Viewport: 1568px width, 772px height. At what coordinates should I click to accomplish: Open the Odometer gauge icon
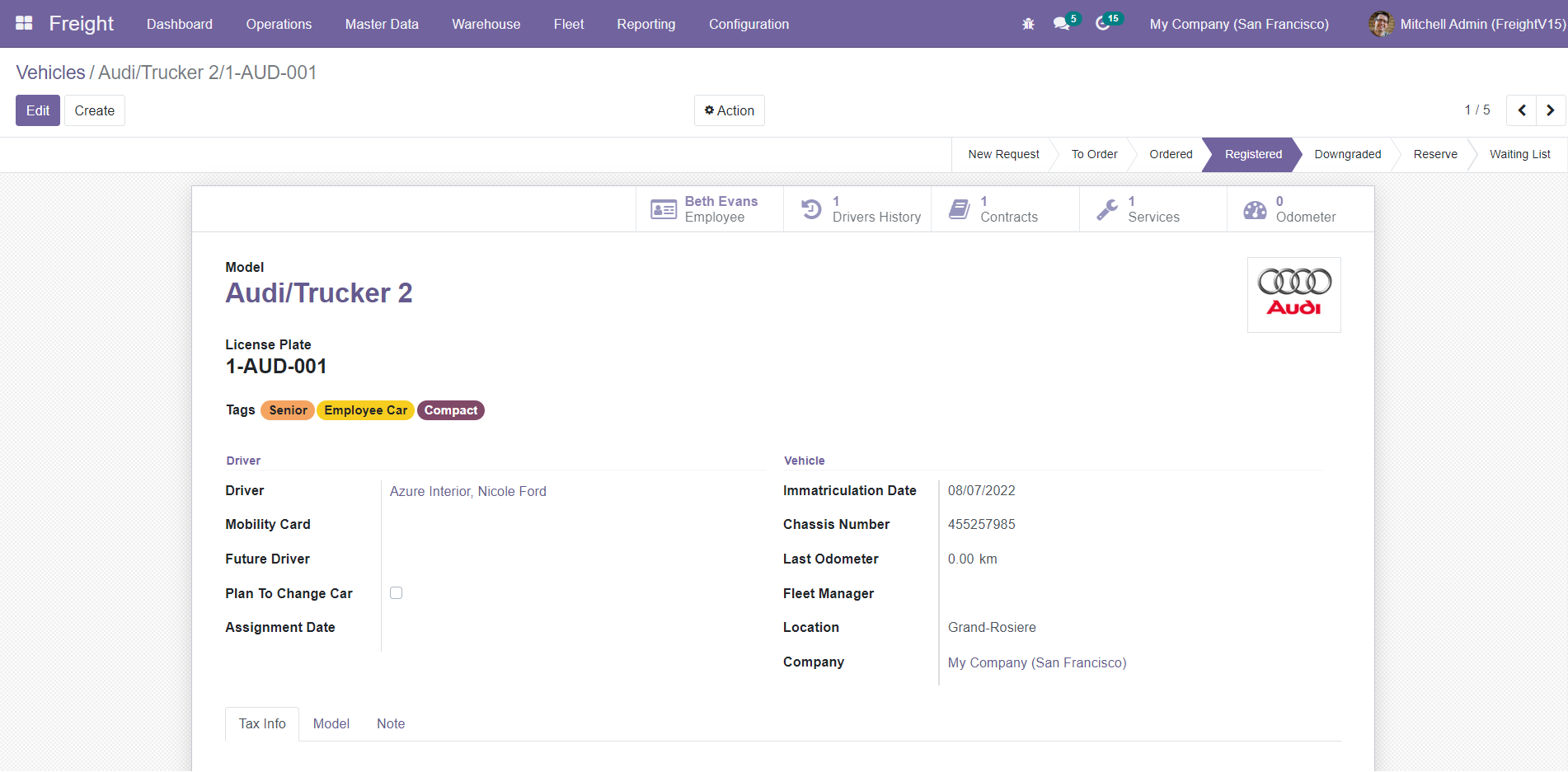(x=1255, y=209)
